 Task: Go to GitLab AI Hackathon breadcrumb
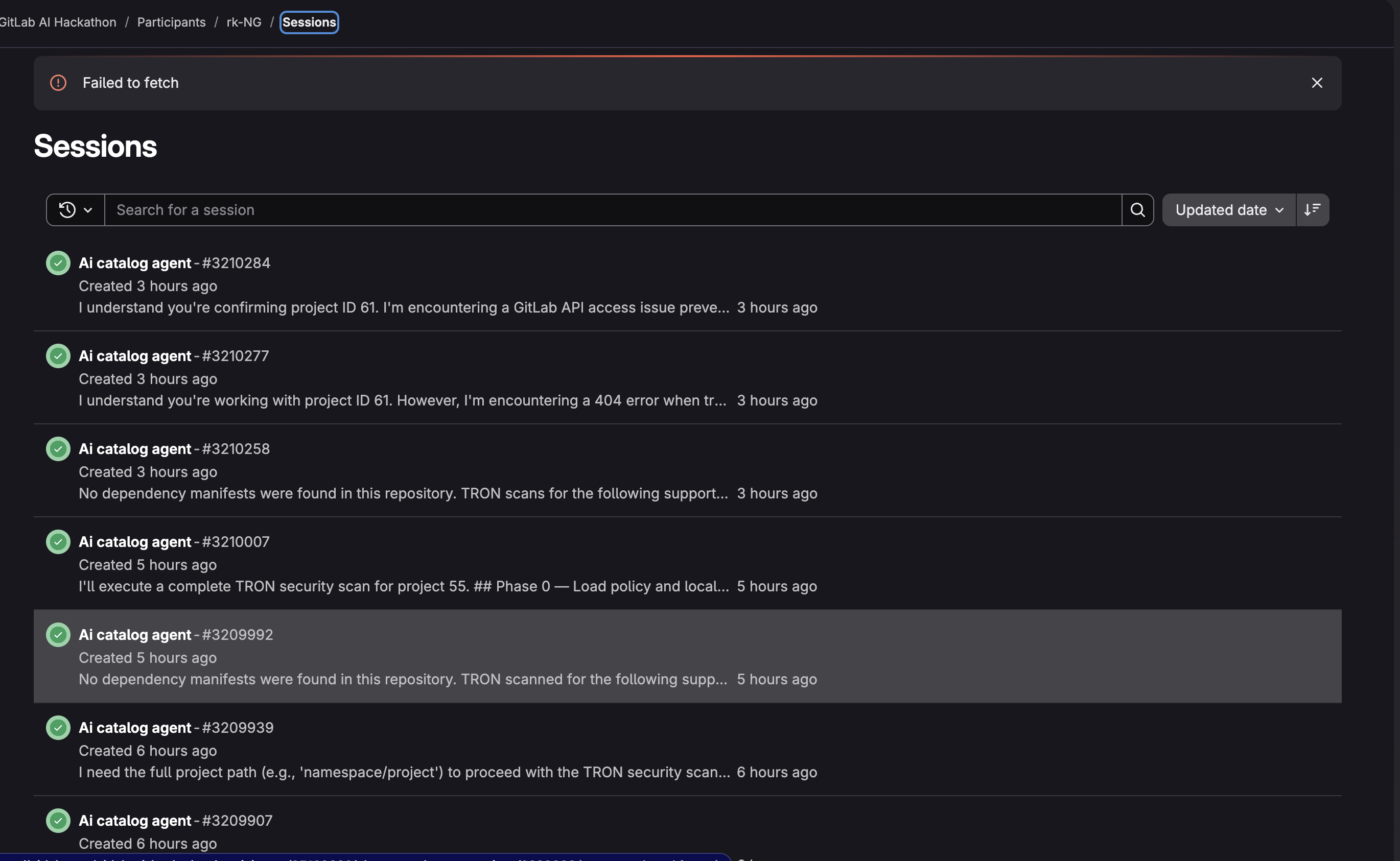click(x=58, y=22)
